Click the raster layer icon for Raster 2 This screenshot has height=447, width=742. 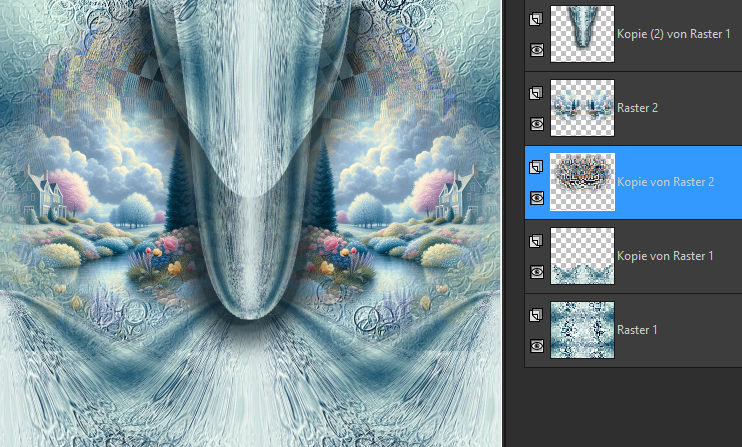coord(536,93)
